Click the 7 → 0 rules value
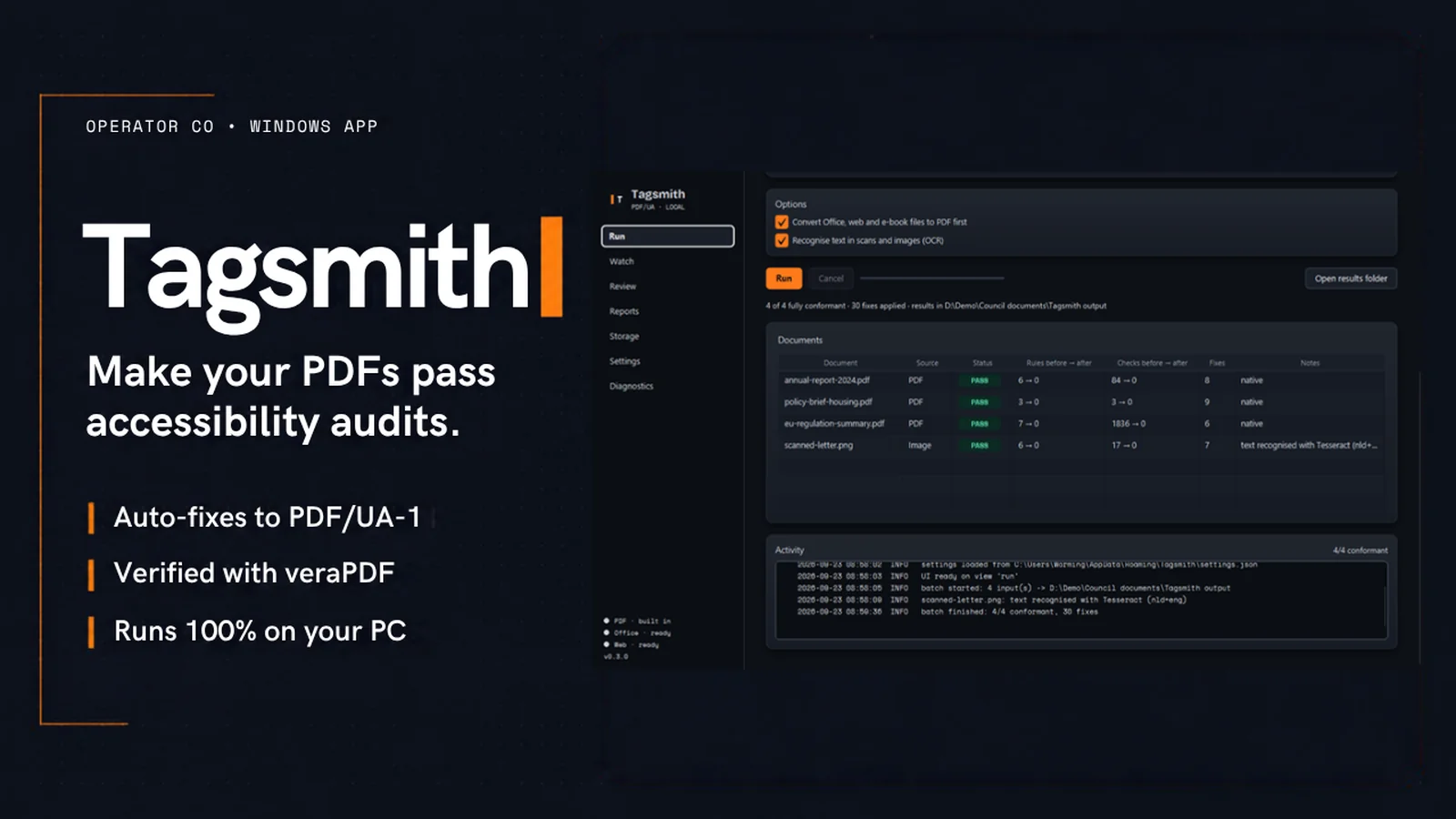The height and width of the screenshot is (819, 1456). pos(1028,424)
